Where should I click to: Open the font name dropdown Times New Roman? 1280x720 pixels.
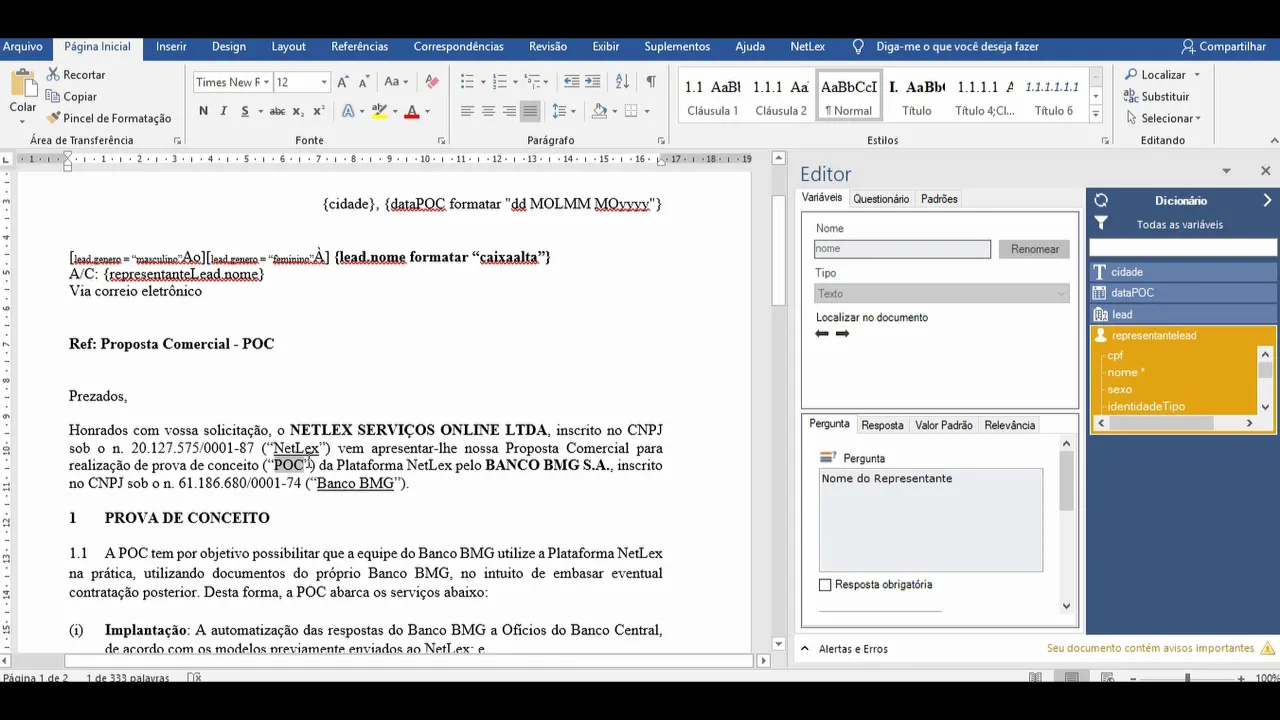(x=265, y=82)
